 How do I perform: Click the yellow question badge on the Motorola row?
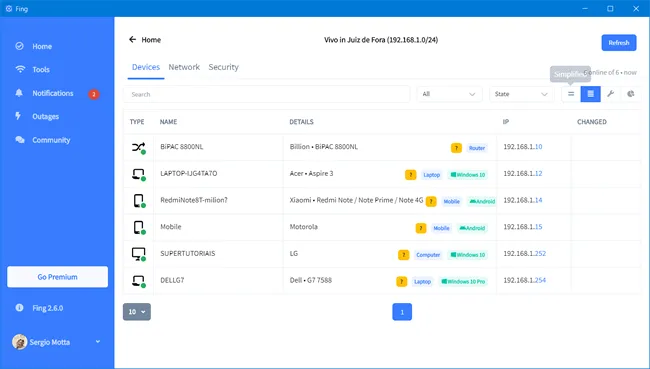pyautogui.click(x=421, y=228)
